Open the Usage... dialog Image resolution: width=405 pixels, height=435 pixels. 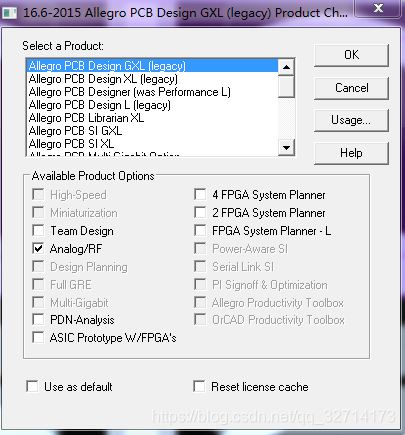click(x=351, y=120)
